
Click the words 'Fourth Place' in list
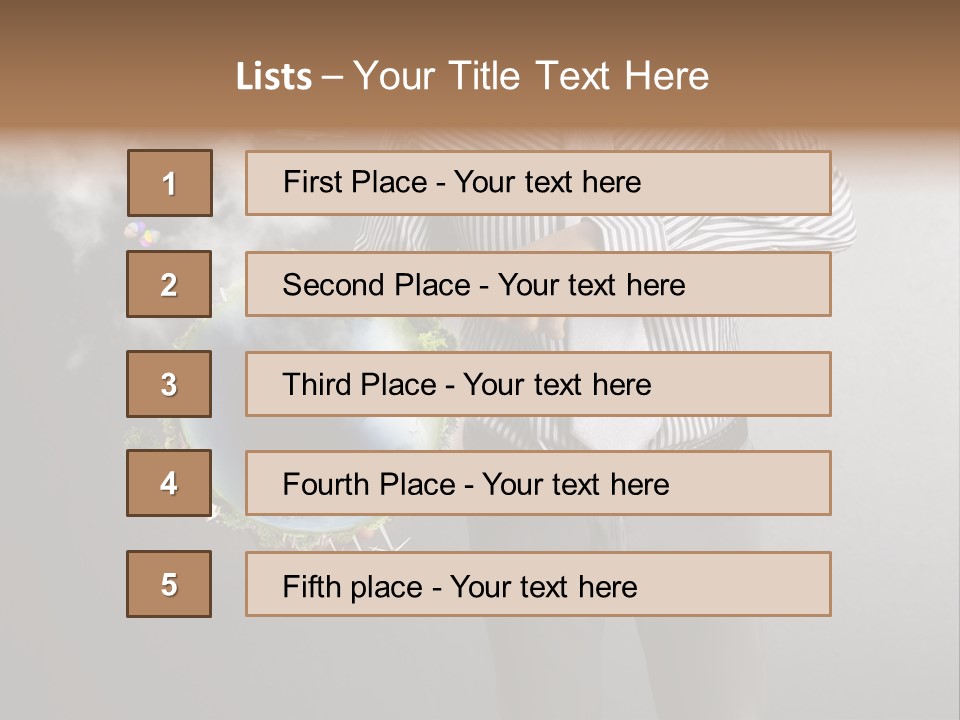[x=369, y=484]
